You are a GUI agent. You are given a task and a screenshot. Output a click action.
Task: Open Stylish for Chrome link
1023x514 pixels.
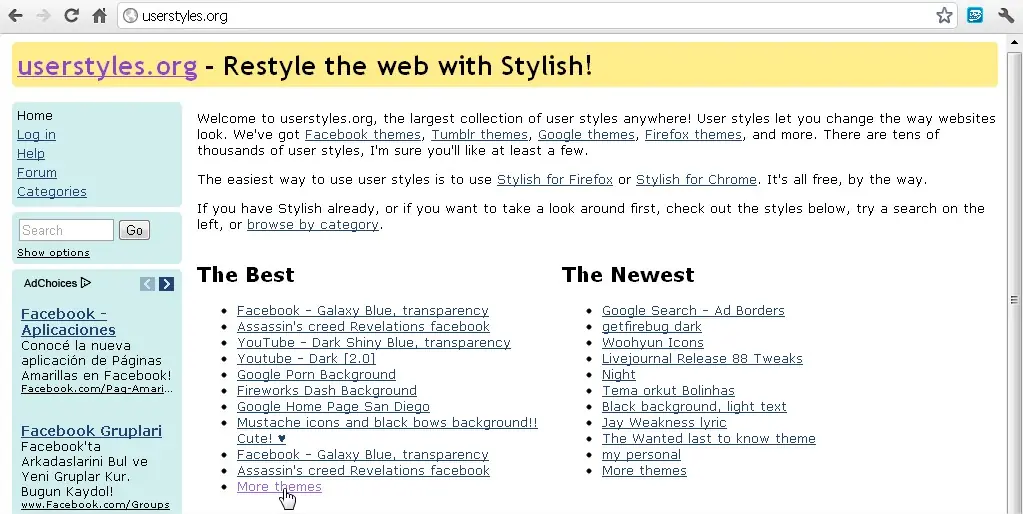(696, 179)
